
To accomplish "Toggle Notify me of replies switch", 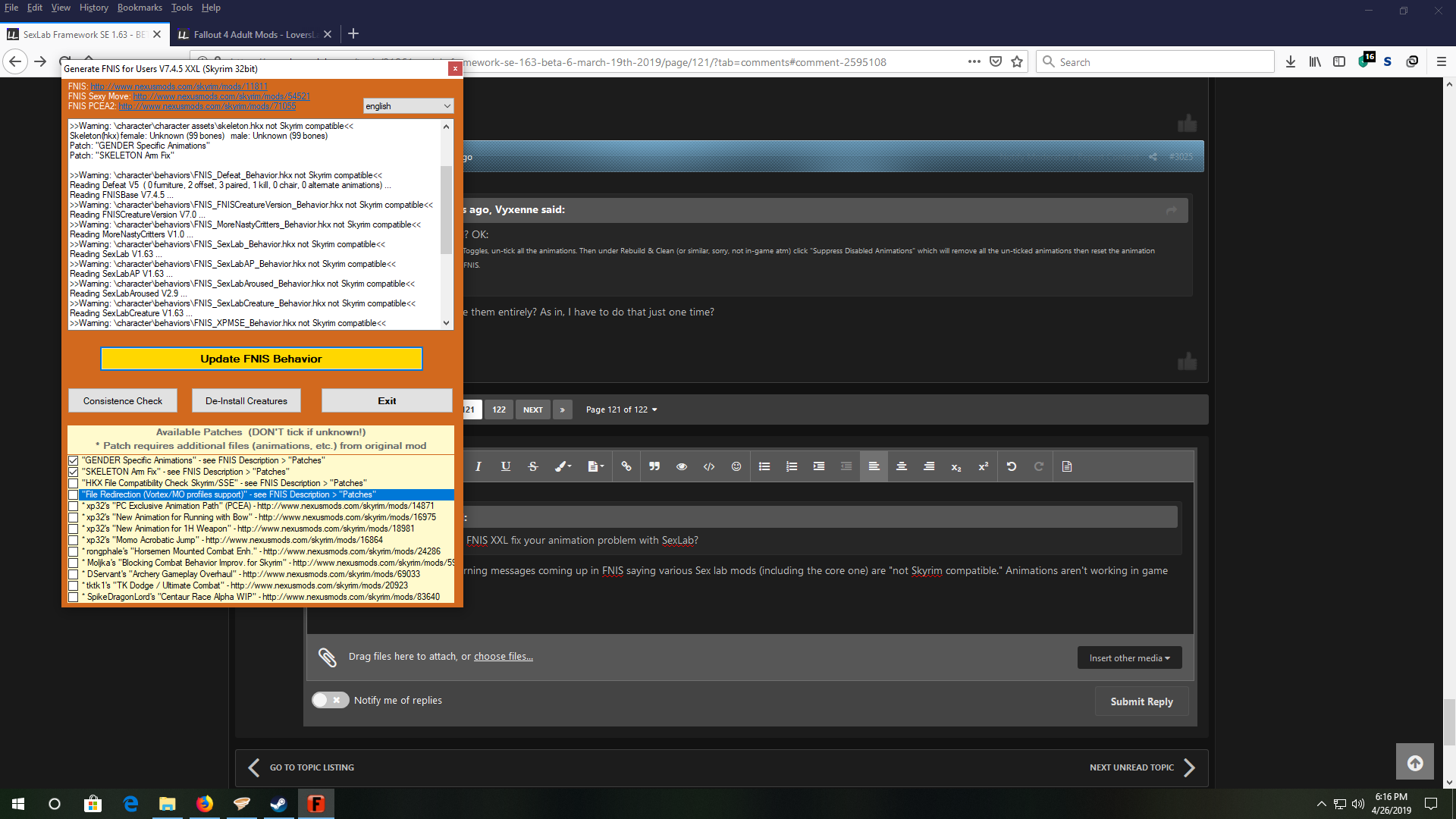I will pyautogui.click(x=330, y=700).
